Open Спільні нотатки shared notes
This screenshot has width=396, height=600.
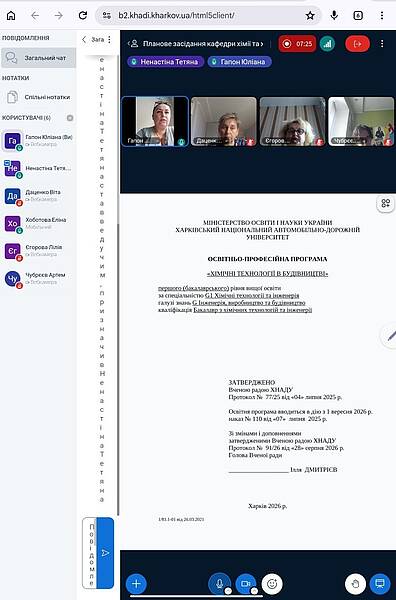38,97
